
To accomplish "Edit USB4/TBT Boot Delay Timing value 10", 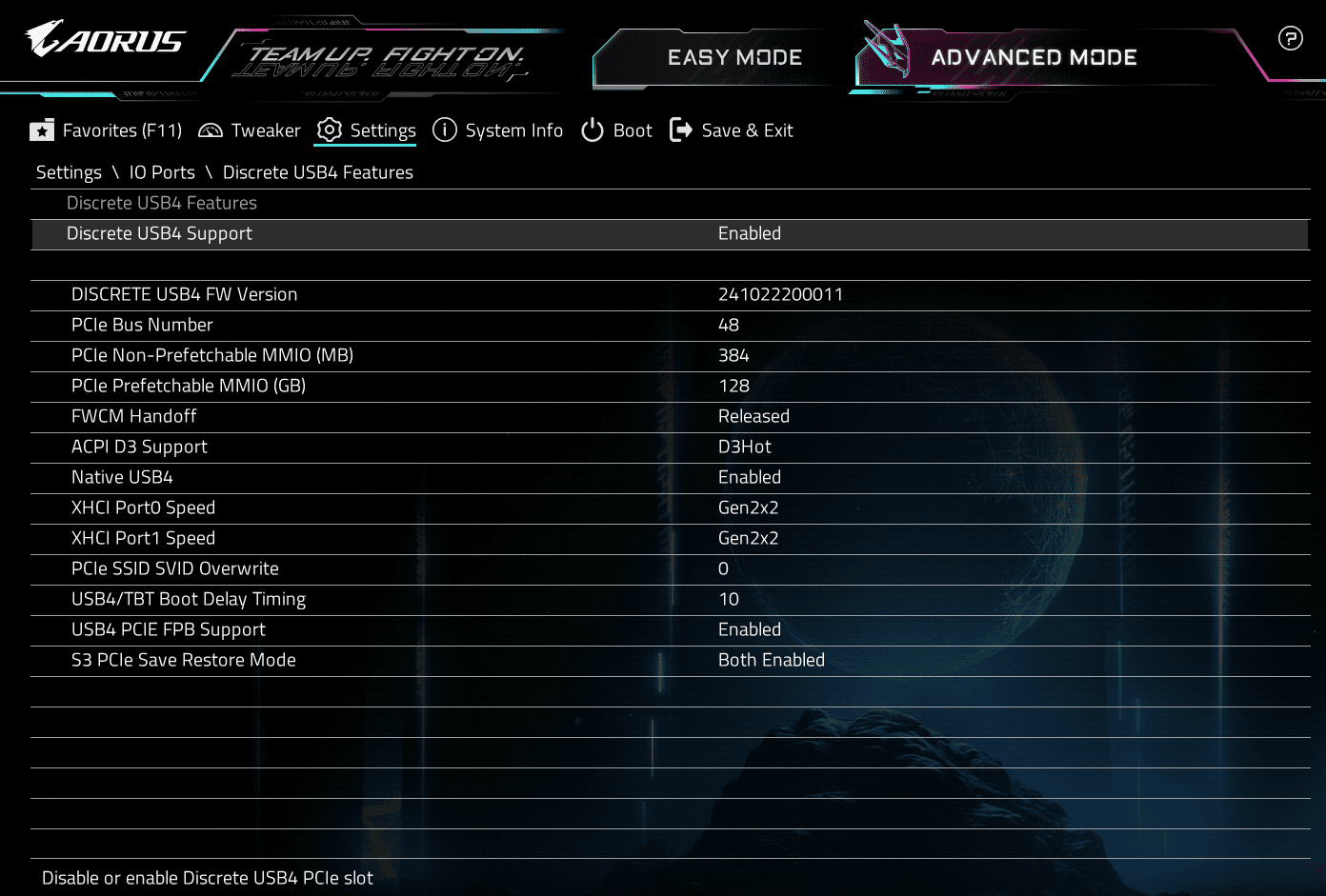I will click(729, 599).
